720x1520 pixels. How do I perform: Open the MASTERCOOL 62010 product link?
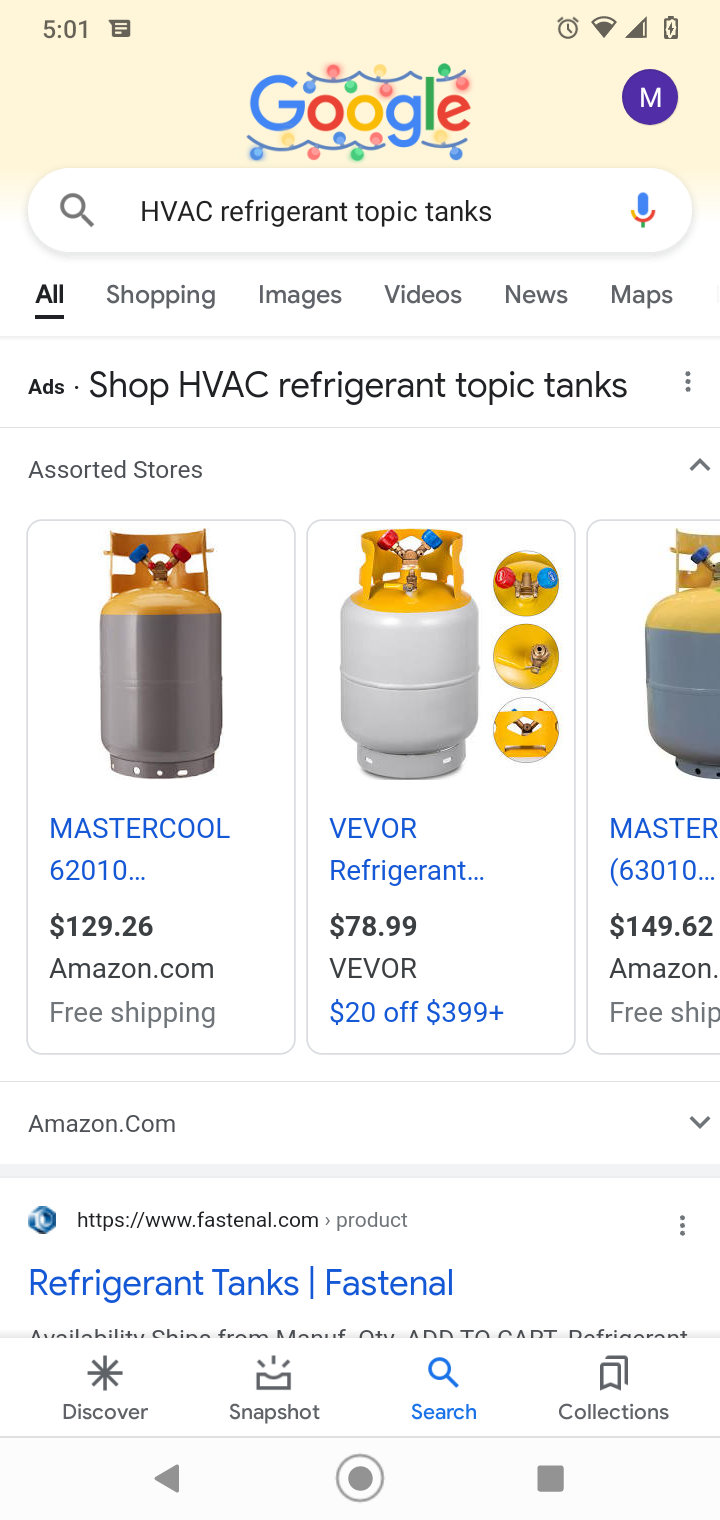139,849
